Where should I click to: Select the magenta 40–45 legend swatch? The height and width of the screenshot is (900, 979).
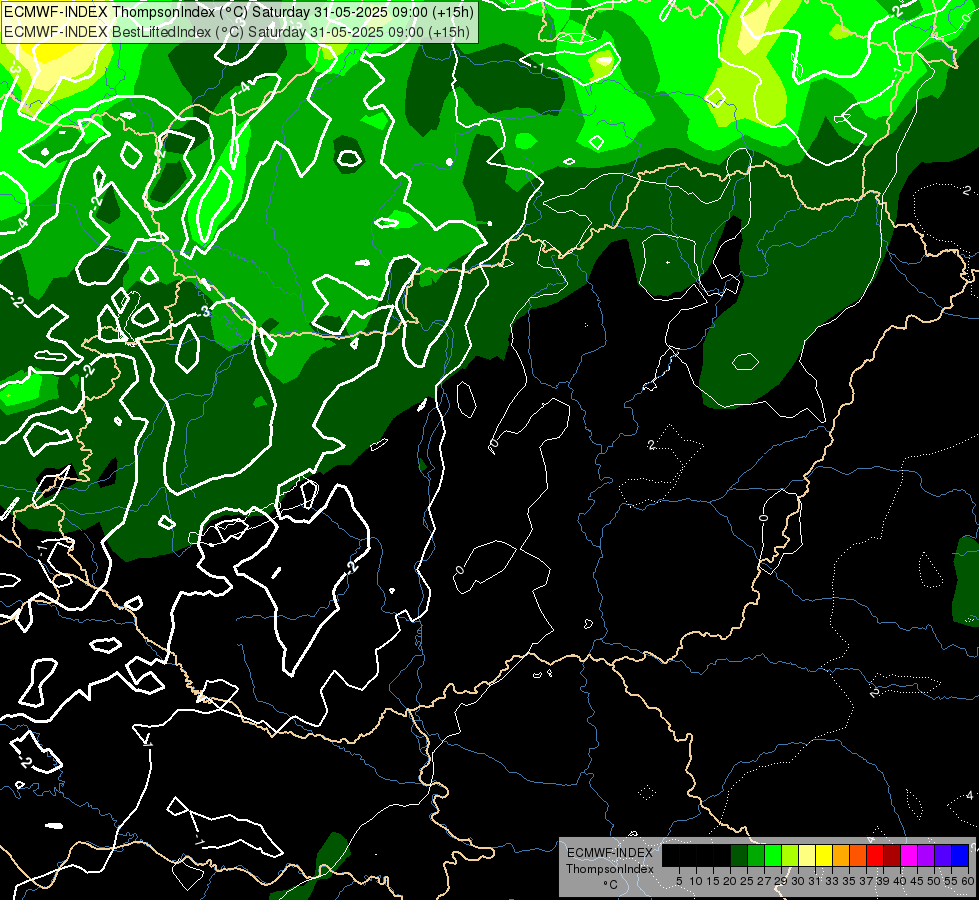909,855
